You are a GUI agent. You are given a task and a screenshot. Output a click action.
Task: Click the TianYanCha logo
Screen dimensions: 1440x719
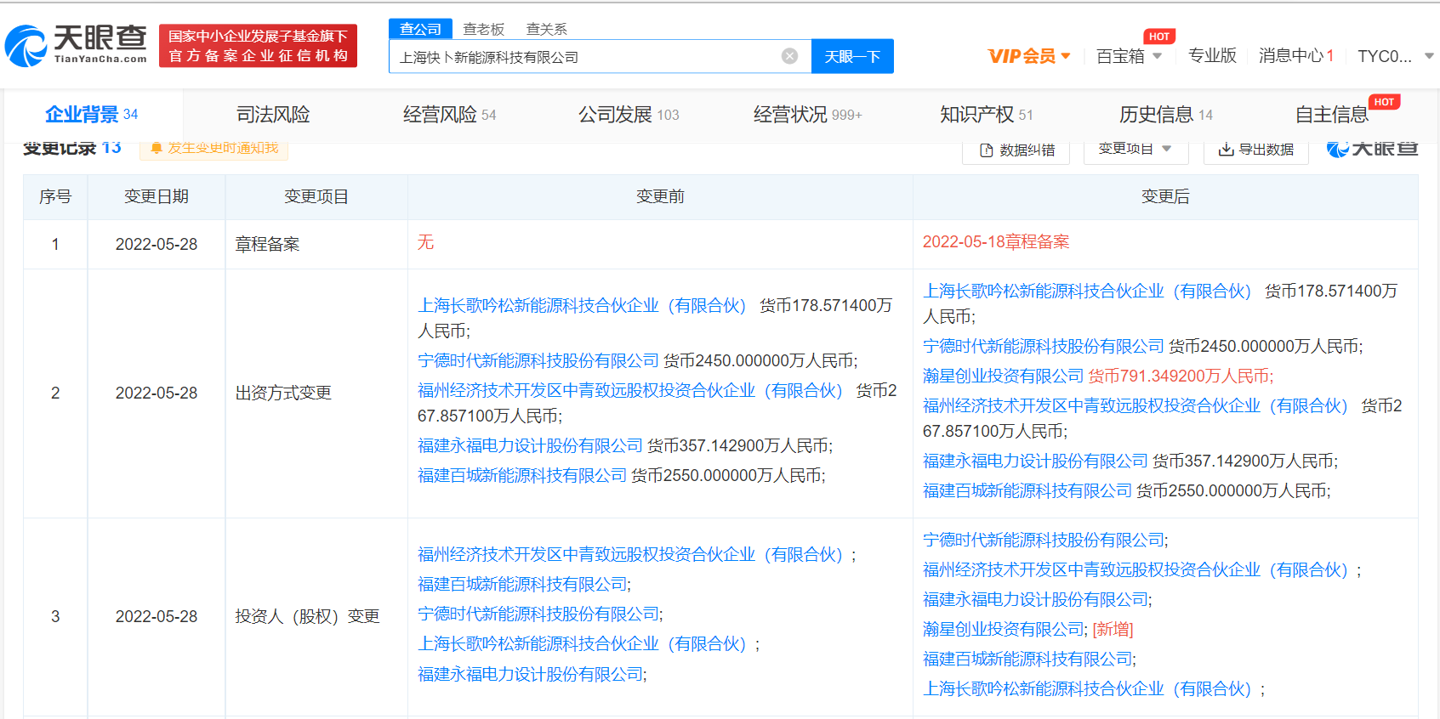(x=76, y=46)
